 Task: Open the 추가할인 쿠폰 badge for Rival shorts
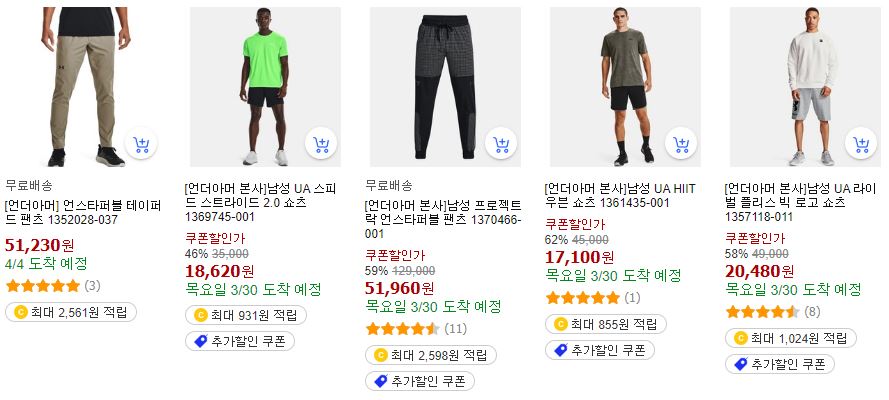click(780, 364)
